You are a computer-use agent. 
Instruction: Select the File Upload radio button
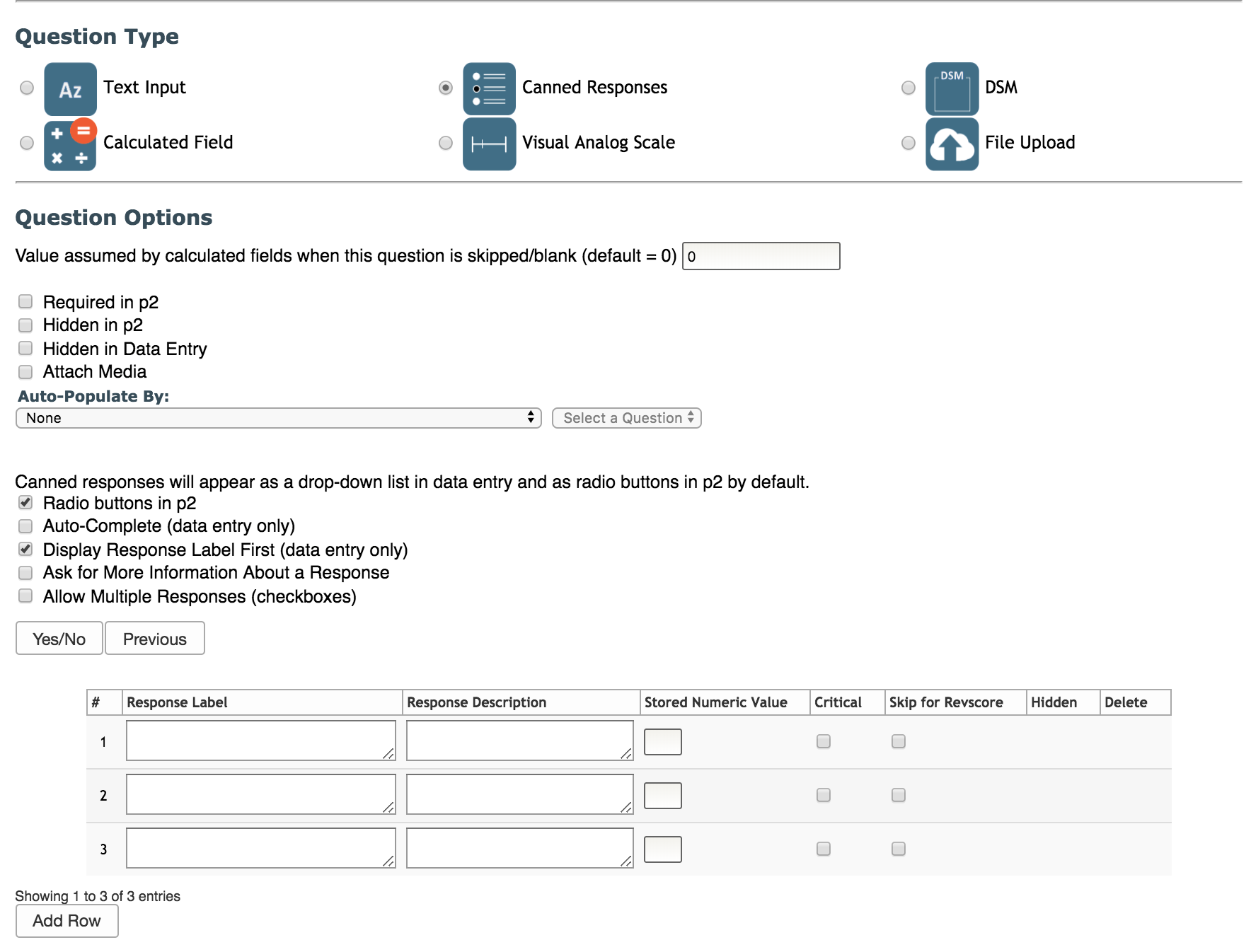click(909, 143)
